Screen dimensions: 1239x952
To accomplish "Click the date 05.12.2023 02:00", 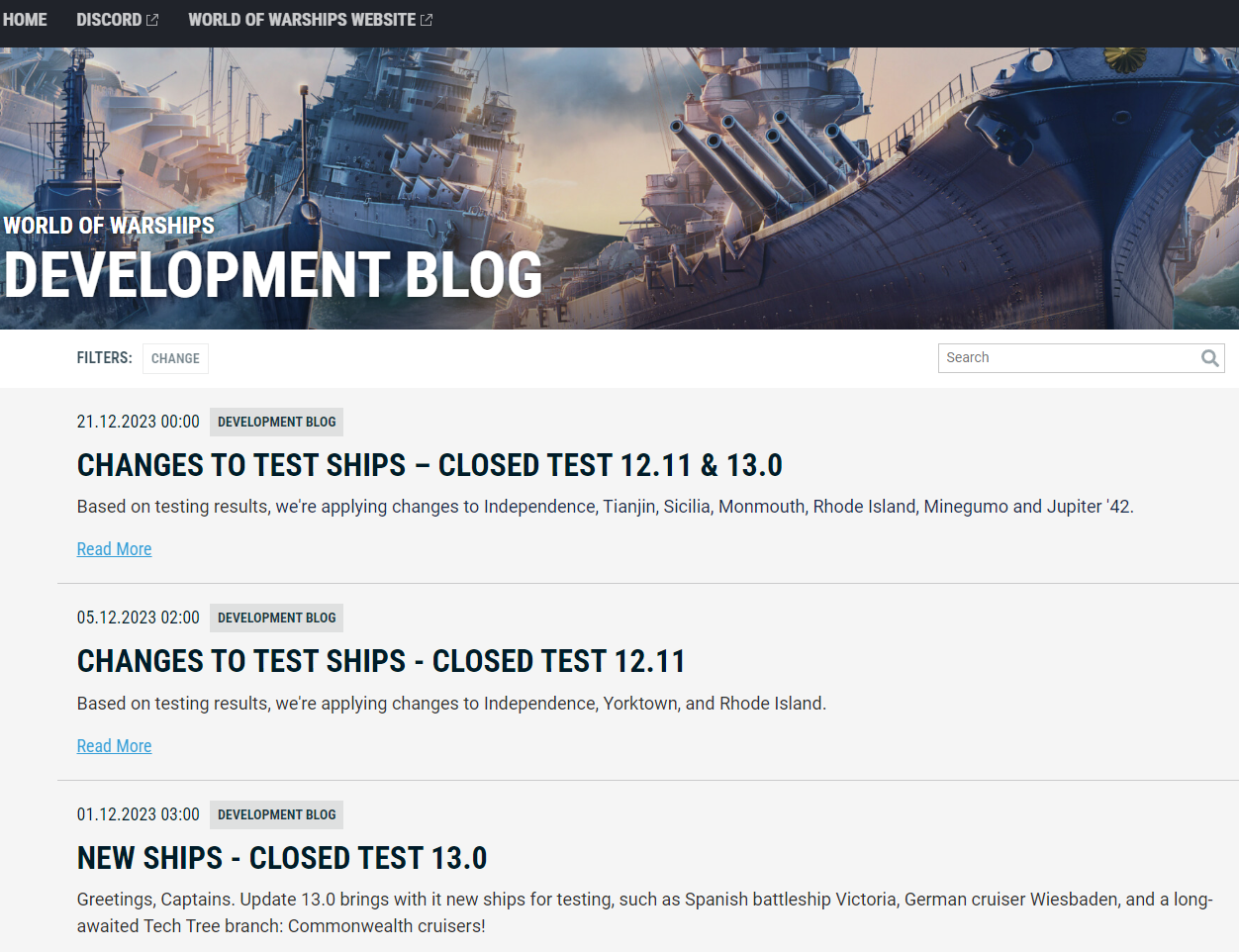I will coord(139,618).
